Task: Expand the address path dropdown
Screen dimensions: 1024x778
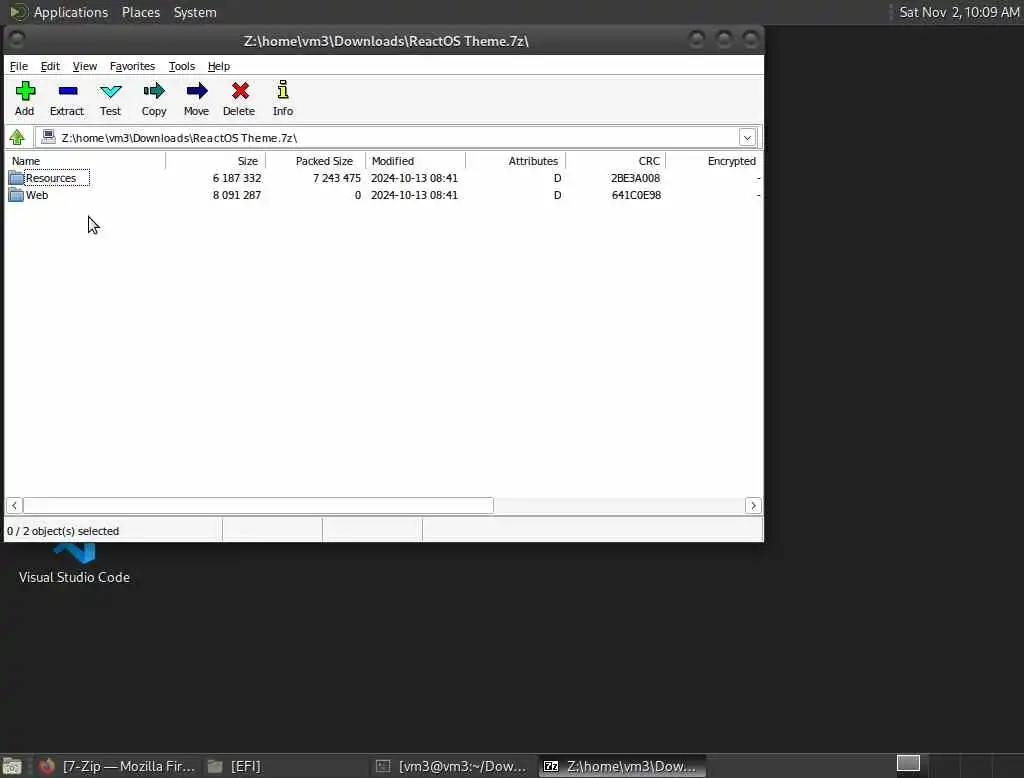Action: pyautogui.click(x=747, y=138)
